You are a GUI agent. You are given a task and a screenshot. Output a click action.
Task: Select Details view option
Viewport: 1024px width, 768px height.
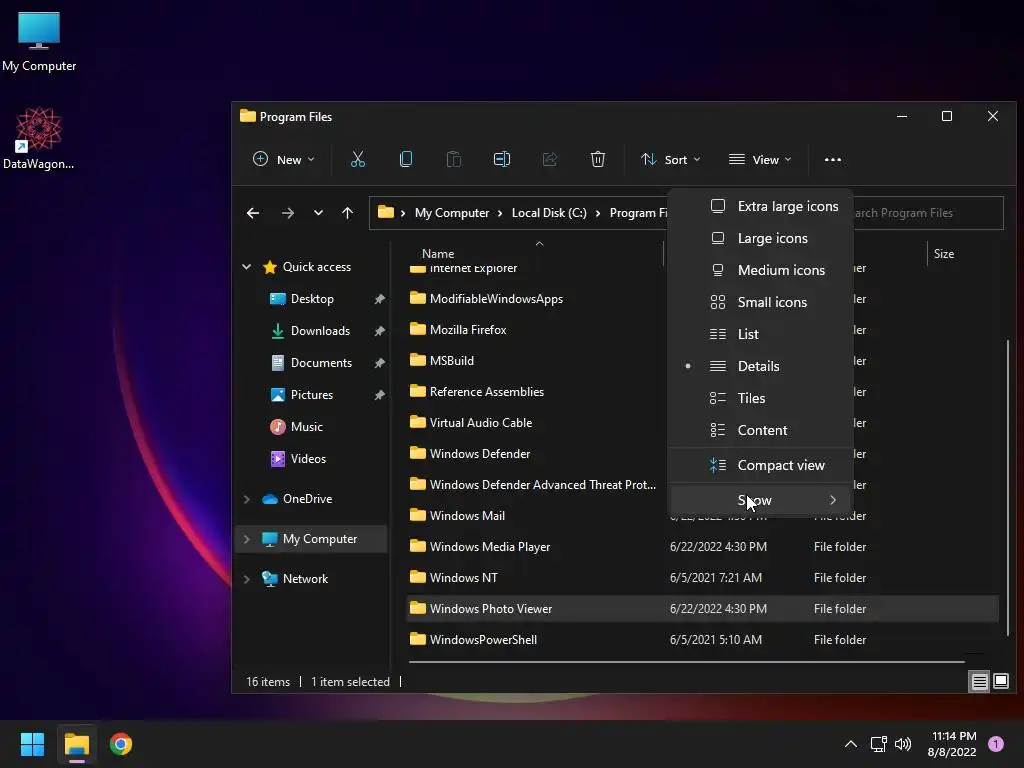[761, 366]
